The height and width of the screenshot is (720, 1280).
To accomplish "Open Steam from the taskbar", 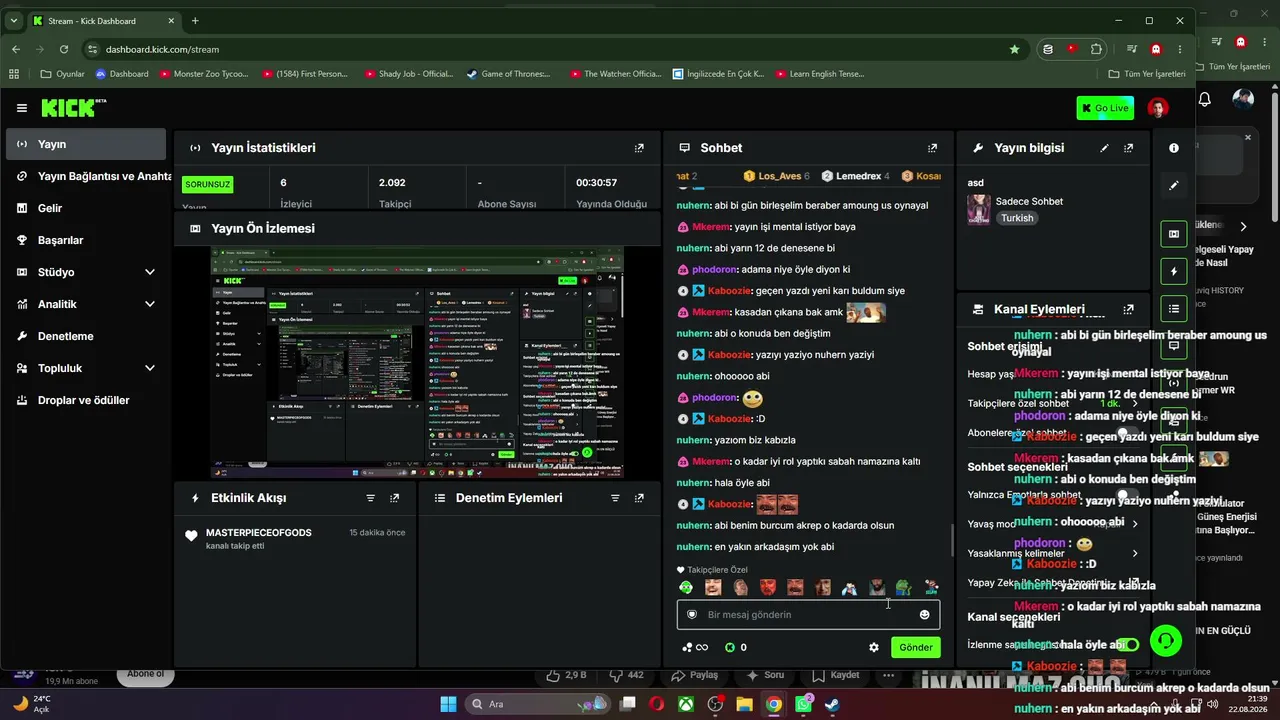I will pyautogui.click(x=832, y=704).
